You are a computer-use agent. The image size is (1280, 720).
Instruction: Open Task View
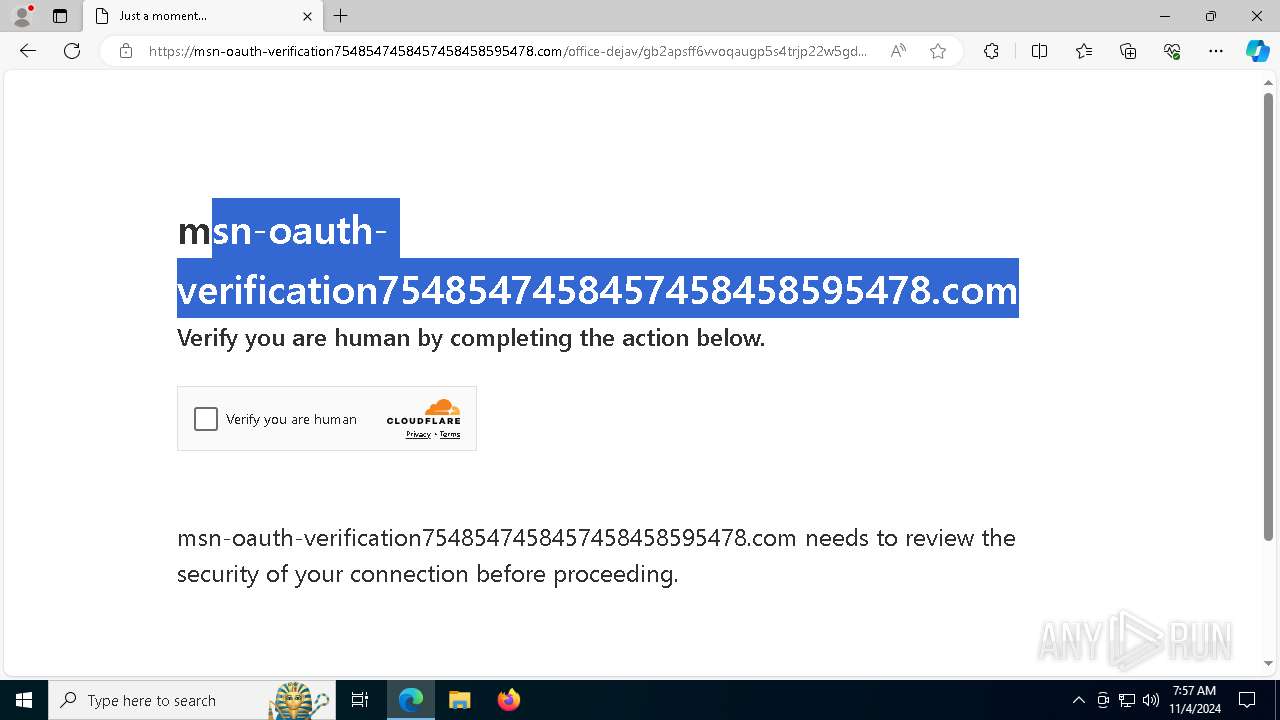click(360, 700)
